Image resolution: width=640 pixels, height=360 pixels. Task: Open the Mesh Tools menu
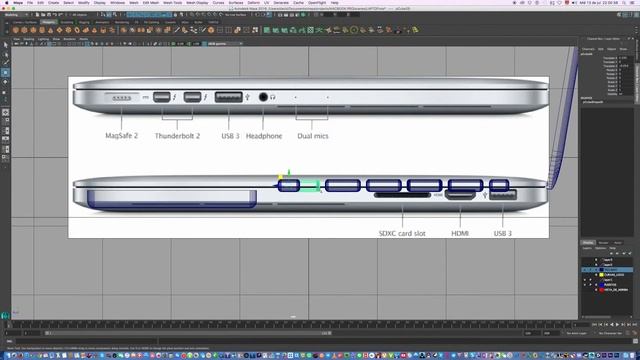(172, 2)
